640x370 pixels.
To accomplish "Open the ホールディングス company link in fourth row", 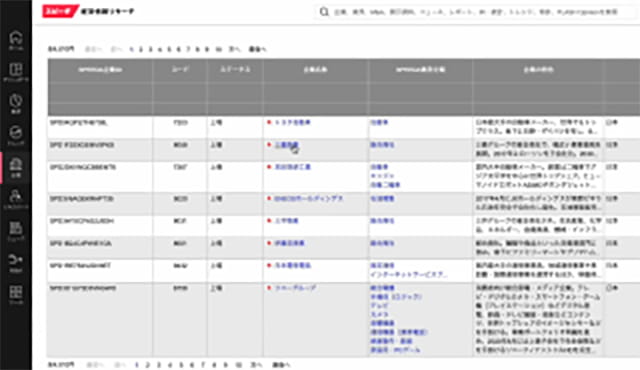I will (308, 199).
